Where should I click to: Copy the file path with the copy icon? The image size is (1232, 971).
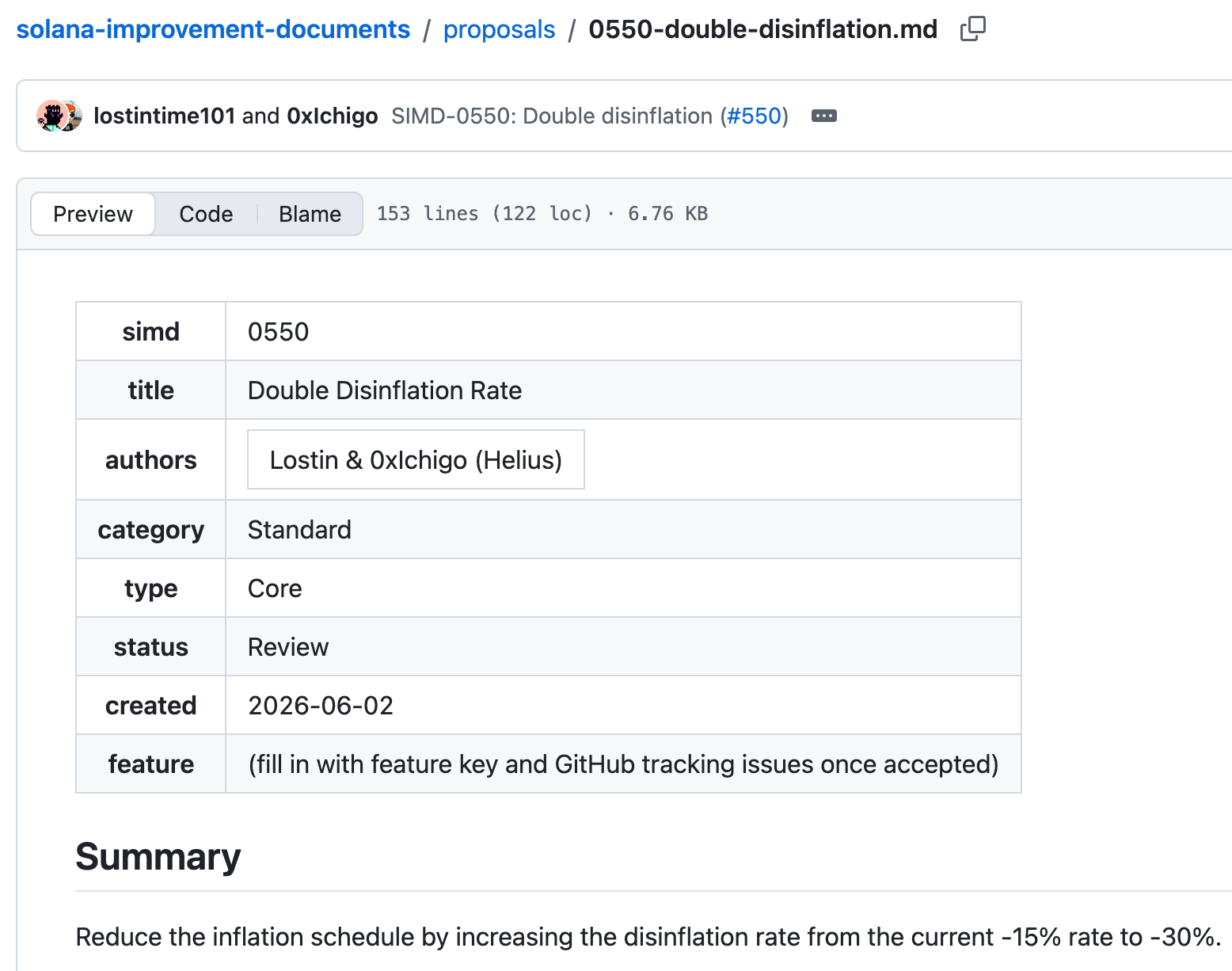pyautogui.click(x=972, y=29)
